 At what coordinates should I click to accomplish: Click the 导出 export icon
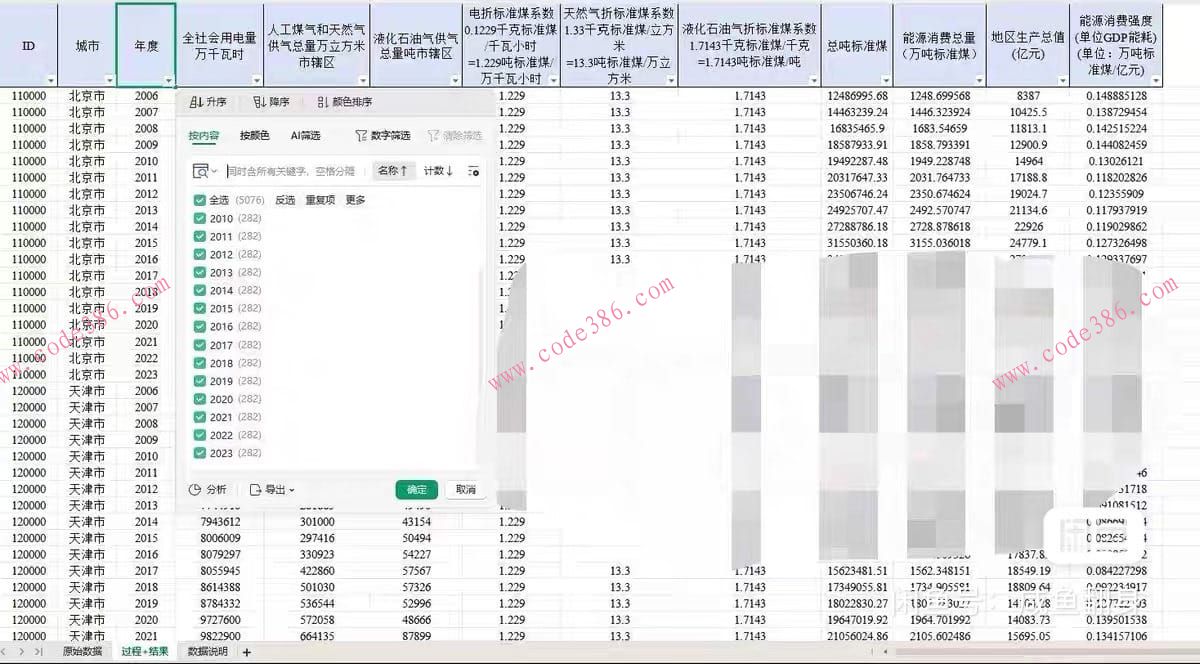255,490
